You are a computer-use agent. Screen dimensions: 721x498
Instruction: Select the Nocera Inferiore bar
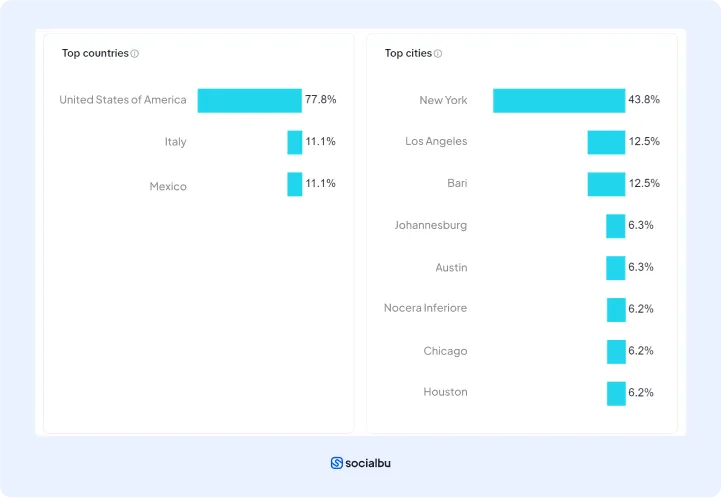pyautogui.click(x=616, y=310)
